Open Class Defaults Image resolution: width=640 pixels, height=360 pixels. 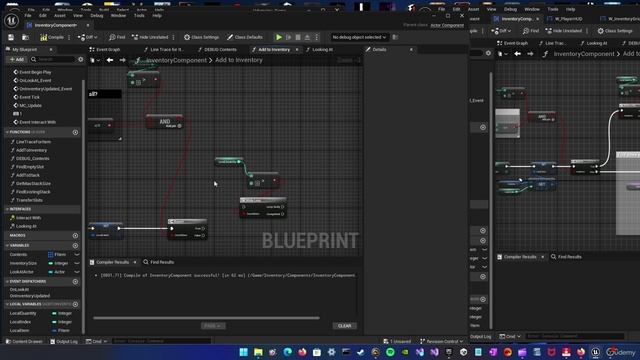point(245,37)
